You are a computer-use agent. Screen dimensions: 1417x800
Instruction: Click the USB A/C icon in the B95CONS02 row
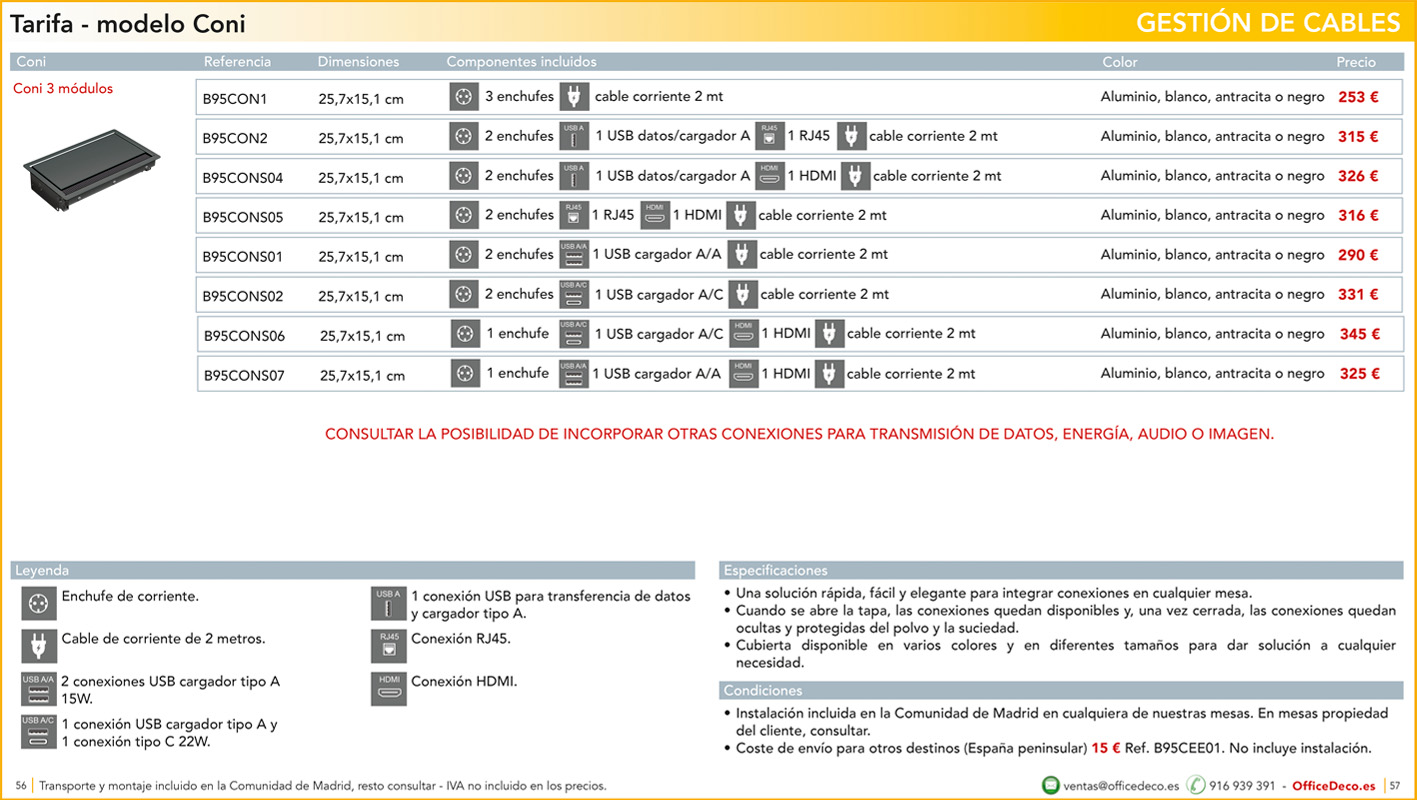pyautogui.click(x=574, y=294)
